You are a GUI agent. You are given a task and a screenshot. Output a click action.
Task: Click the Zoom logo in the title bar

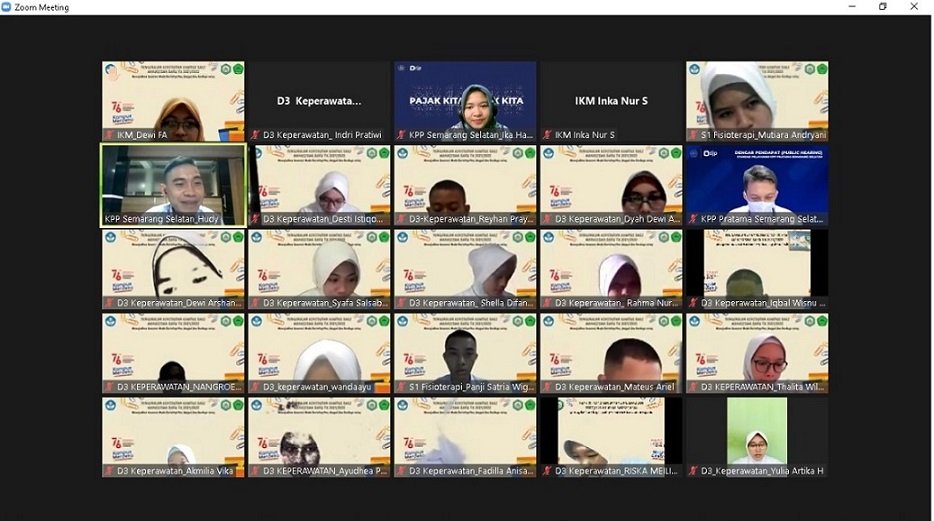coord(7,7)
